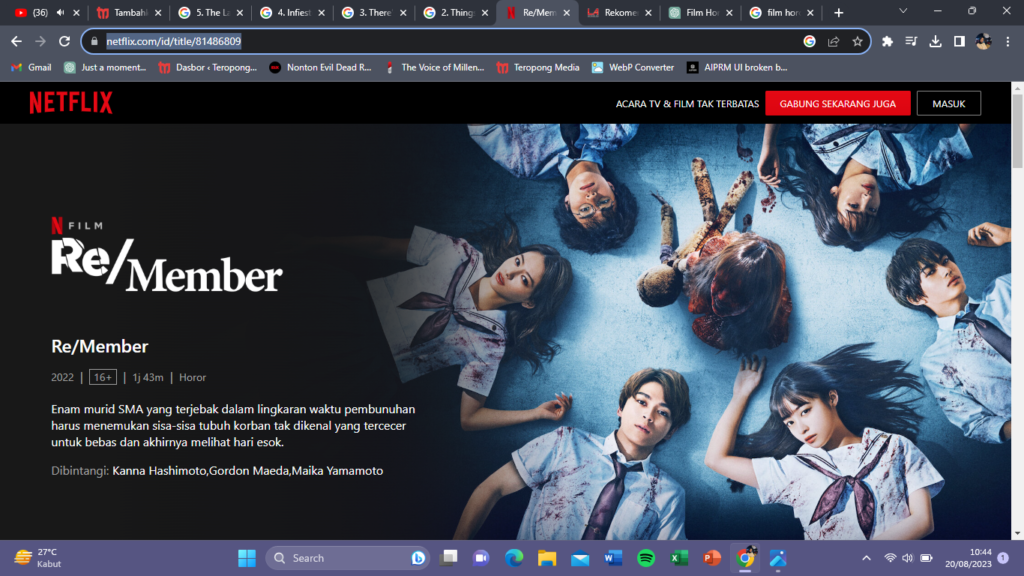1024x576 pixels.
Task: Open the Windows Start menu
Action: coord(247,558)
